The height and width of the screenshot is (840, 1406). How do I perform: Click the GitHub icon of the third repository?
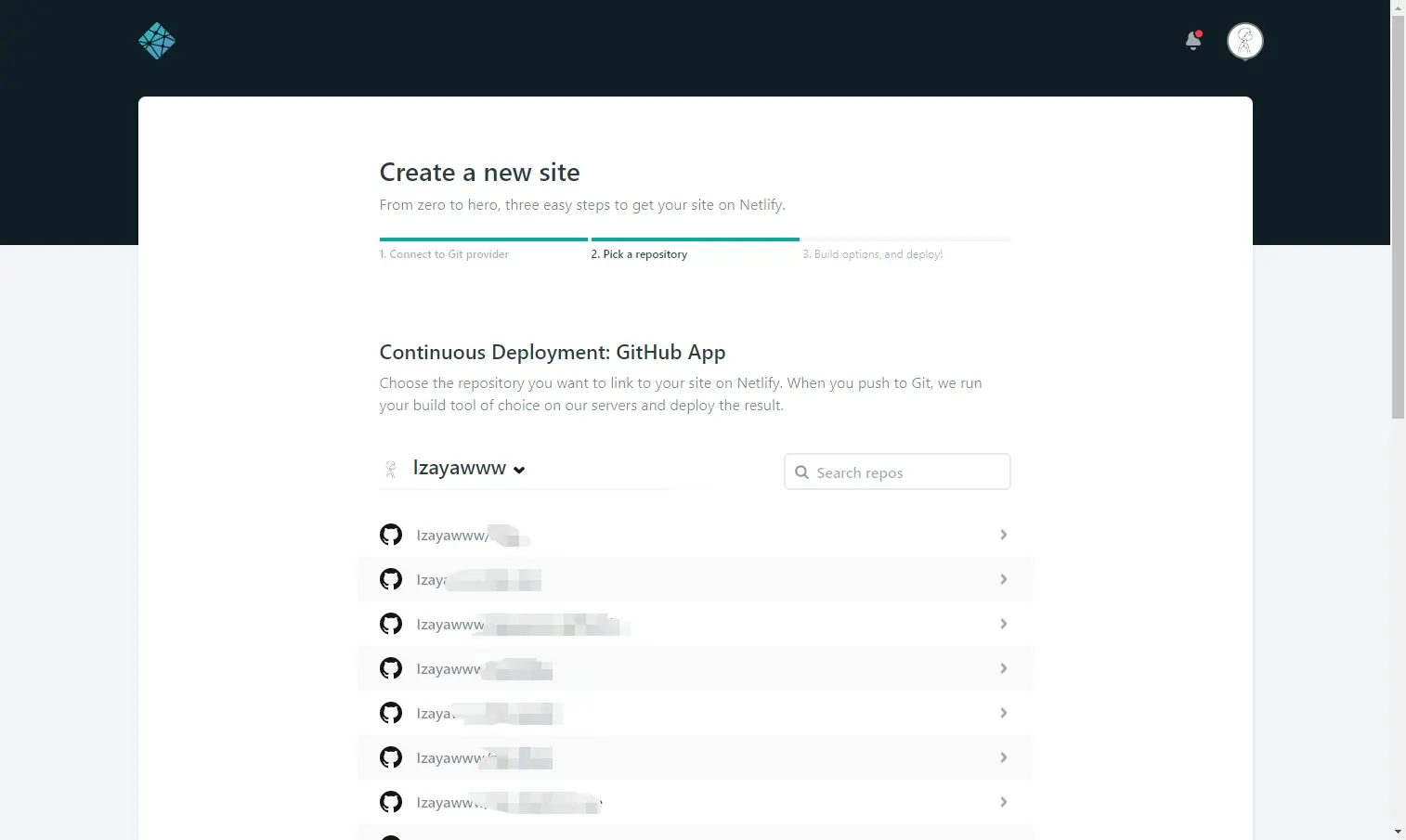[x=391, y=624]
